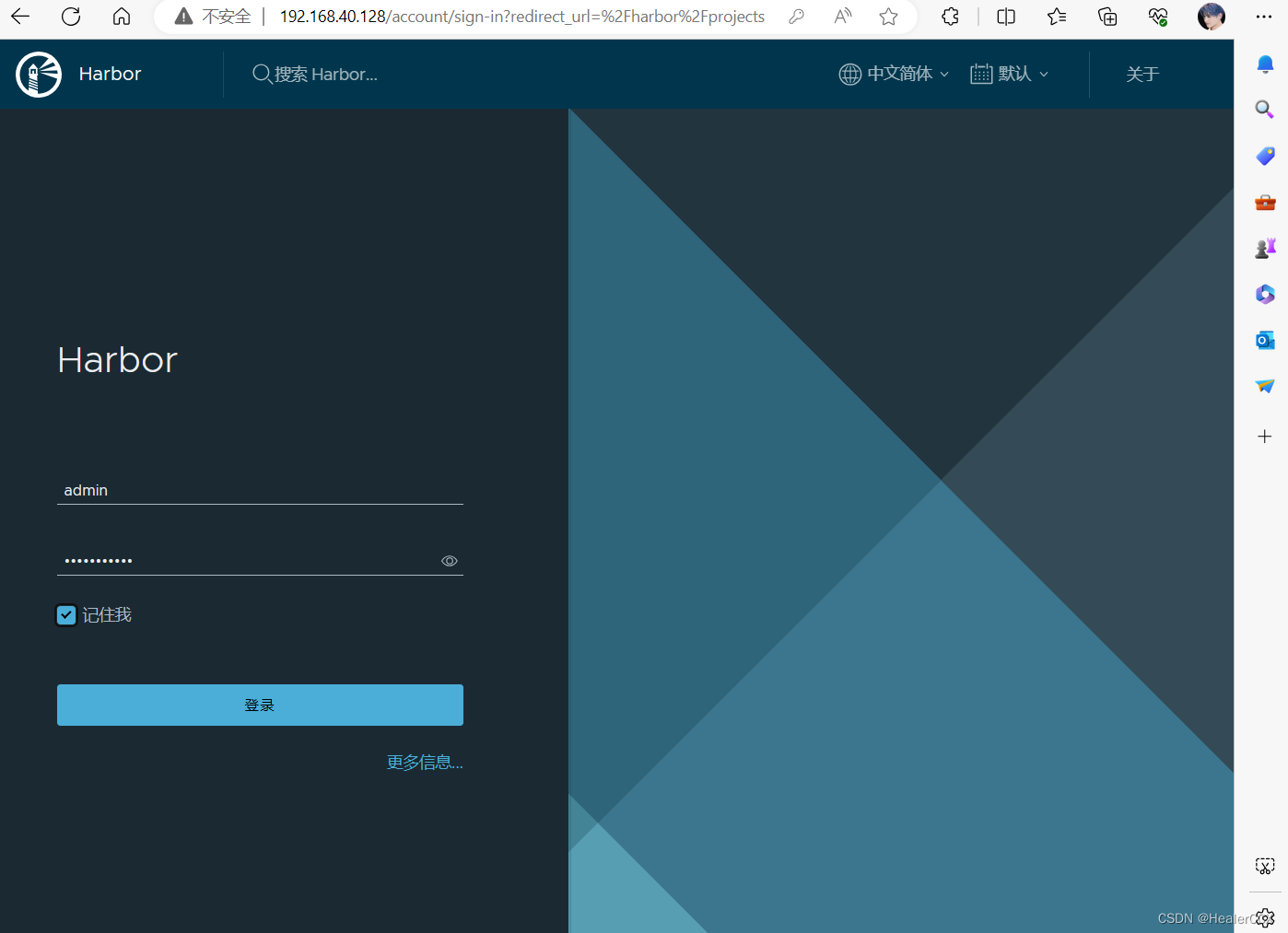Open the favorites list icon

coord(1057,17)
